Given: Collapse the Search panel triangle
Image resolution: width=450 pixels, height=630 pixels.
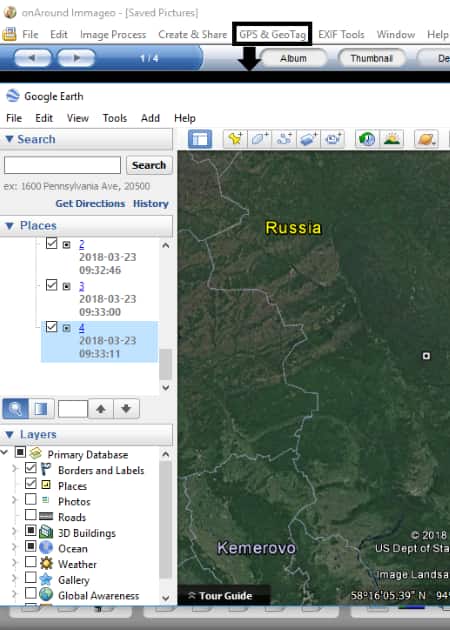Looking at the screenshot, I should (x=9, y=139).
